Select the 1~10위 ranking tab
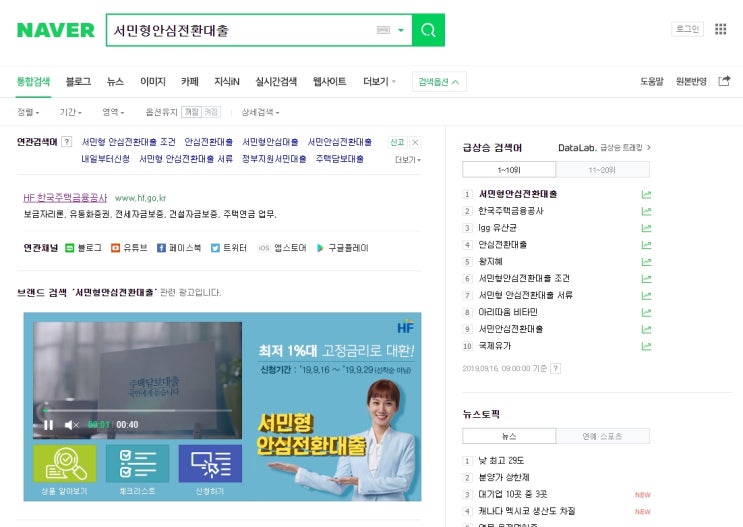The image size is (743, 527). pyautogui.click(x=509, y=170)
